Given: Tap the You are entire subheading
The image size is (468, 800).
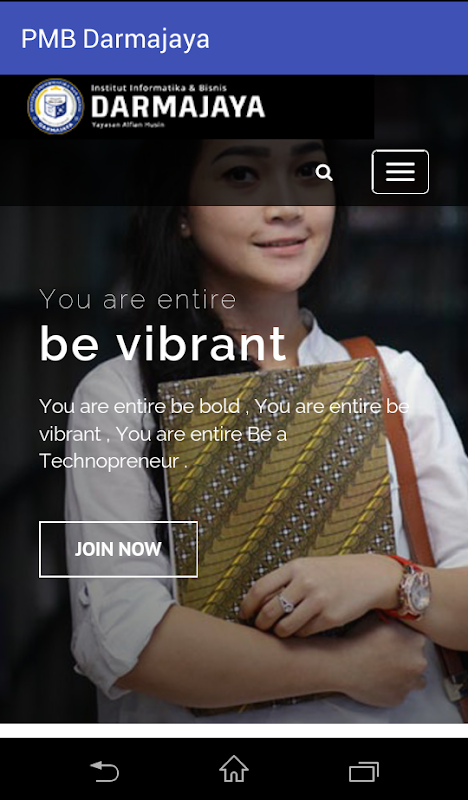Looking at the screenshot, I should click(x=138, y=299).
